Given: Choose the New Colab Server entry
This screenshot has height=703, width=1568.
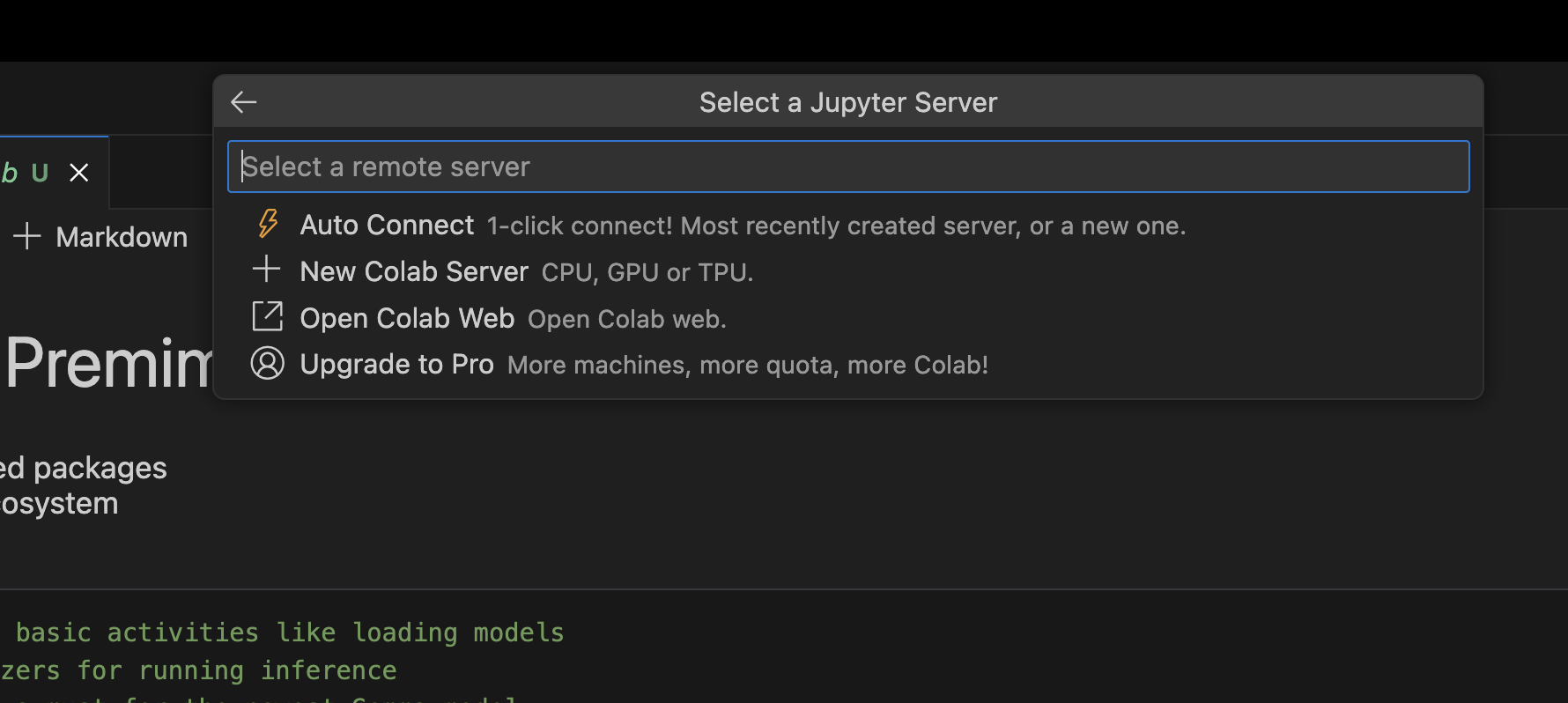Looking at the screenshot, I should tap(414, 272).
